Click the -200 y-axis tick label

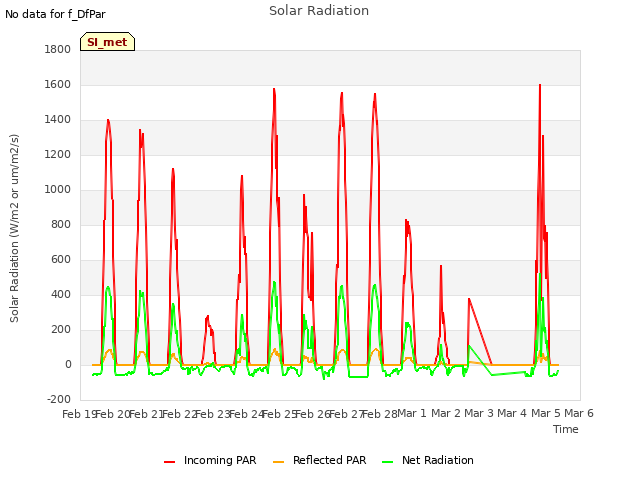pos(59,399)
